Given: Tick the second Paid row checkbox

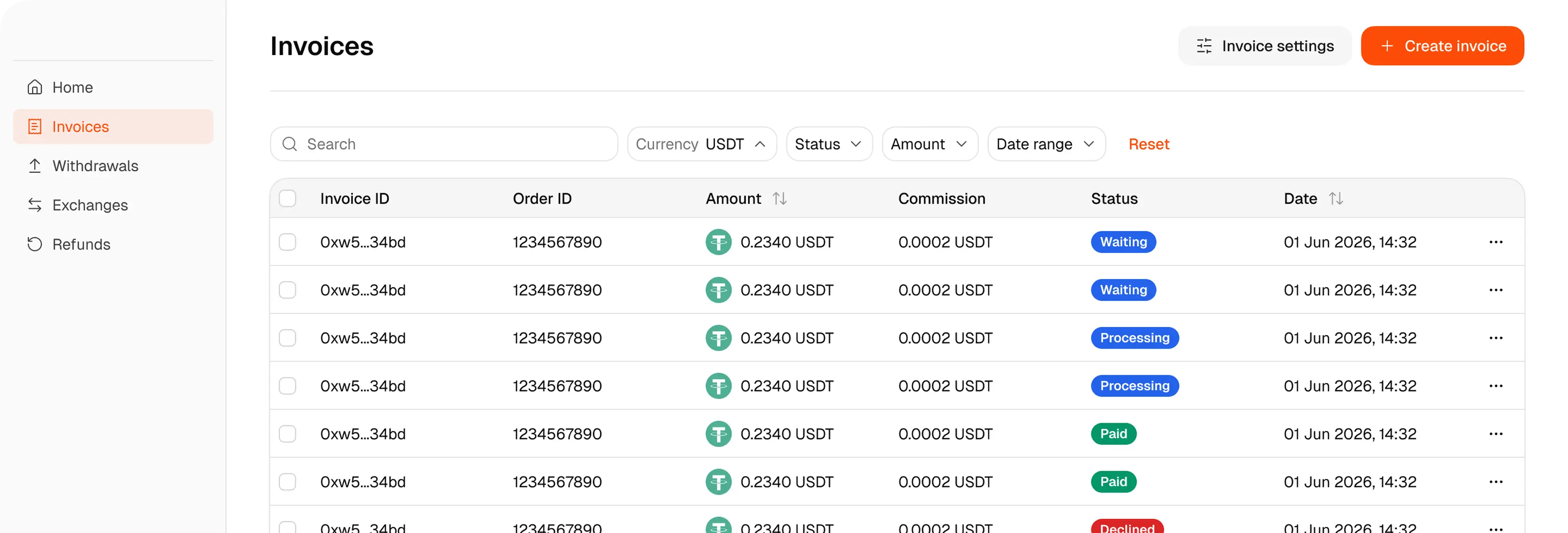Looking at the screenshot, I should [x=287, y=482].
